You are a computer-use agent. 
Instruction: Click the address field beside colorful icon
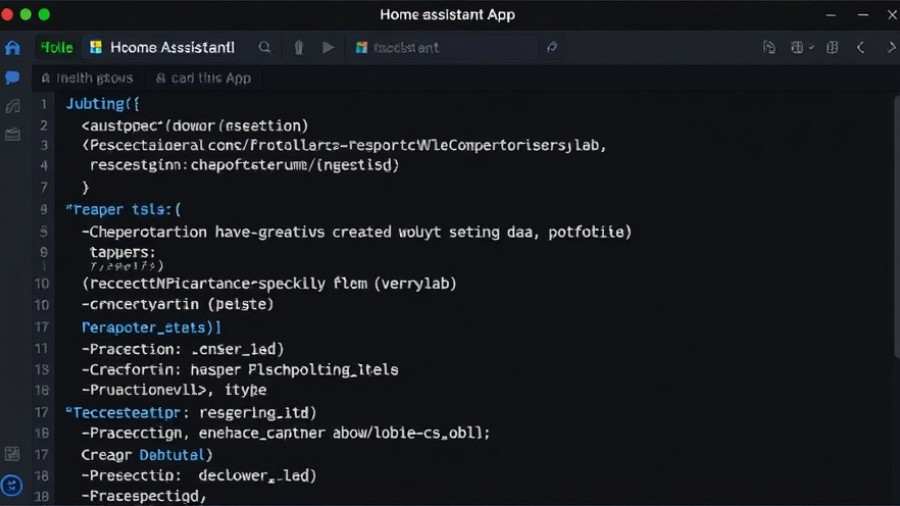[x=443, y=47]
